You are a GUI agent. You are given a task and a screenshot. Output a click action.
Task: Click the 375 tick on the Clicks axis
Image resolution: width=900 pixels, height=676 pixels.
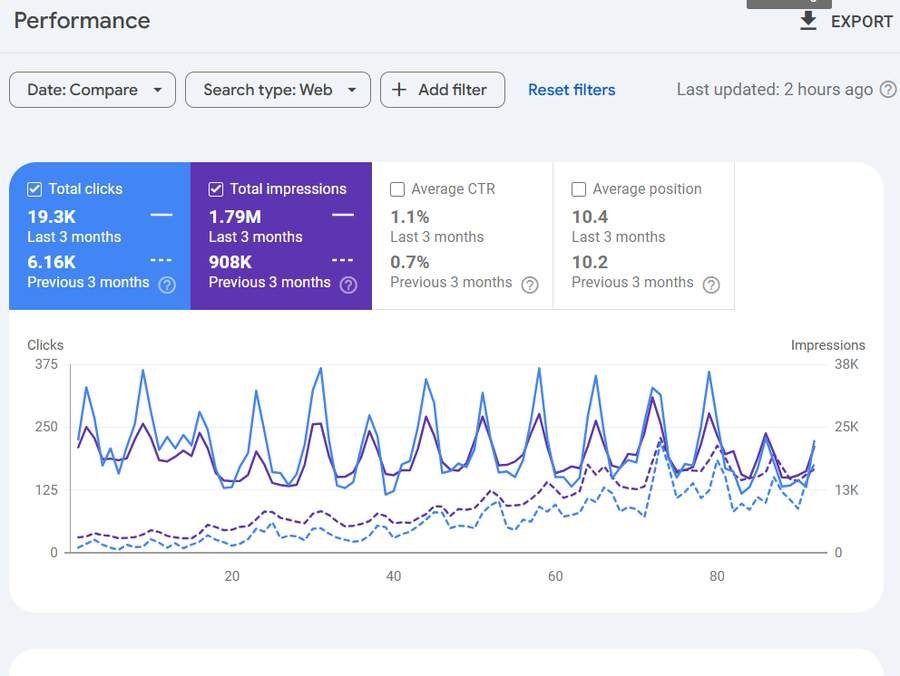point(46,364)
